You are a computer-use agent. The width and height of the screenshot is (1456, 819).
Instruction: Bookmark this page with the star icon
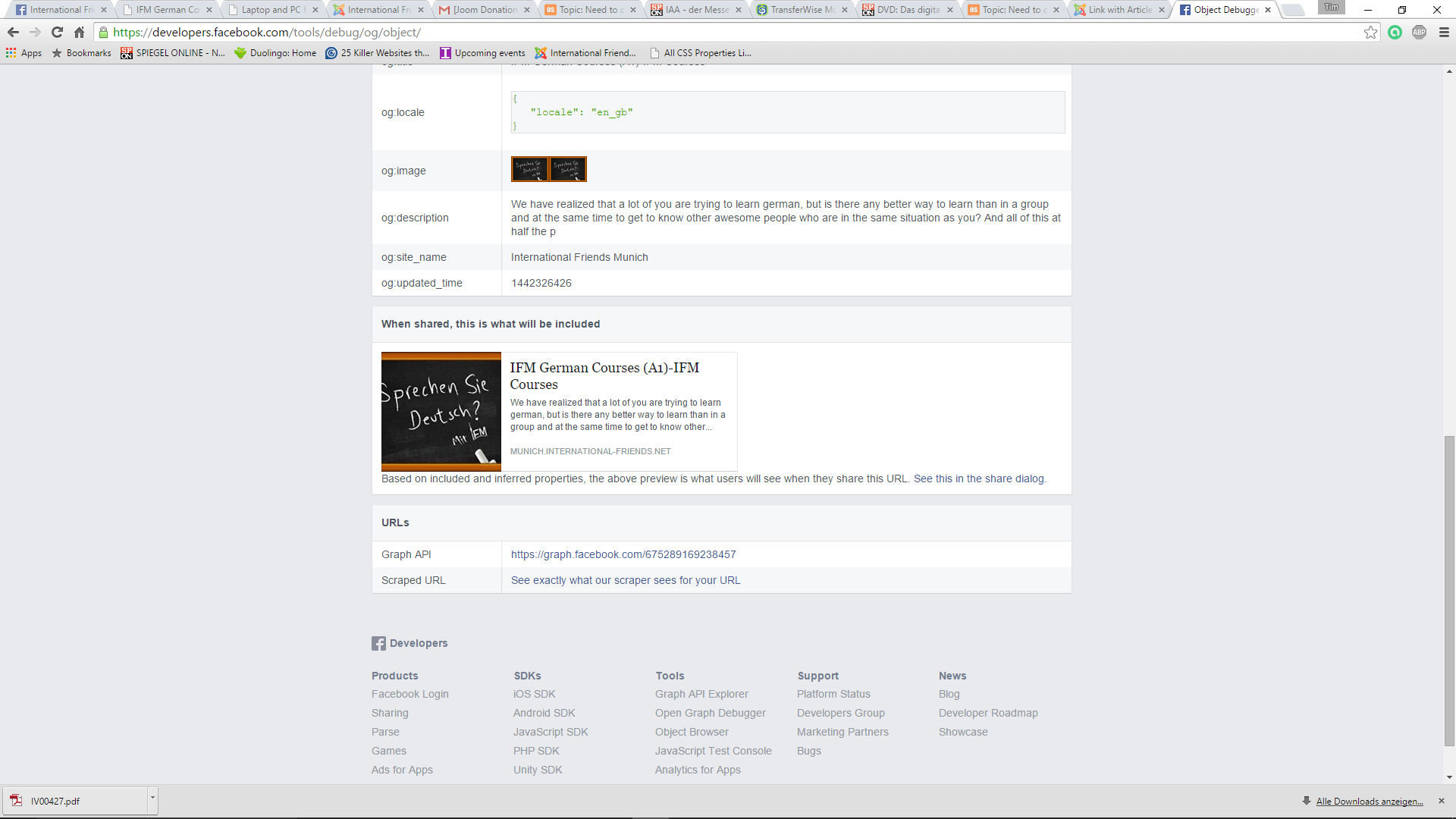click(x=1370, y=33)
